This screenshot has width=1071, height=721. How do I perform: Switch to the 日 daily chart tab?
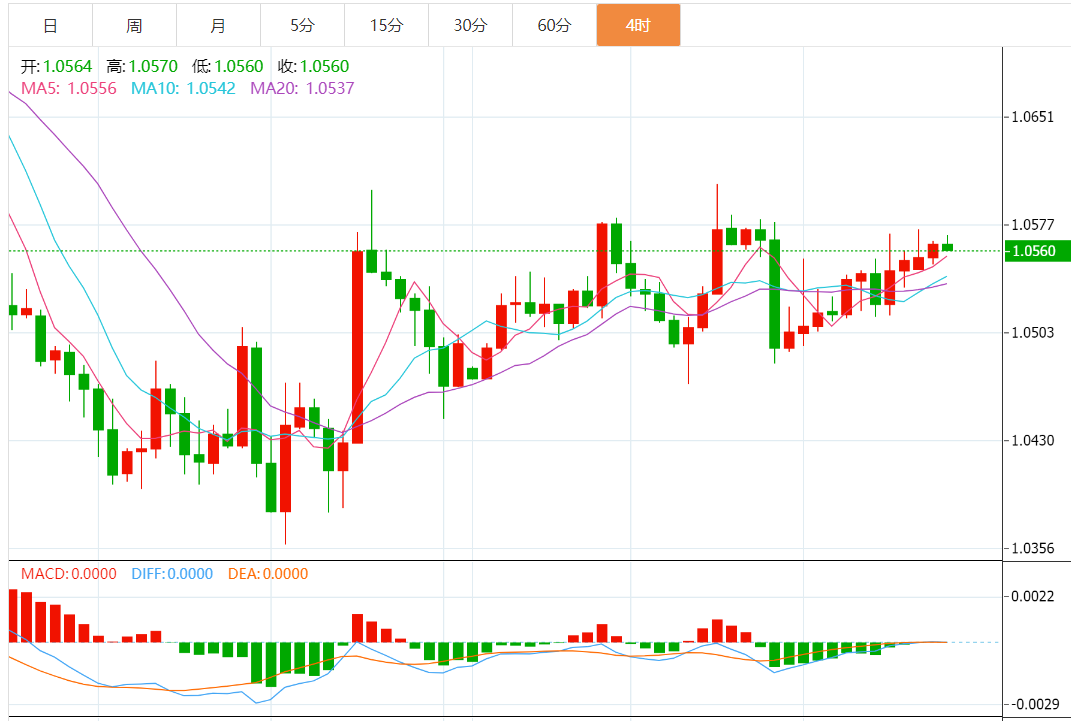point(51,25)
